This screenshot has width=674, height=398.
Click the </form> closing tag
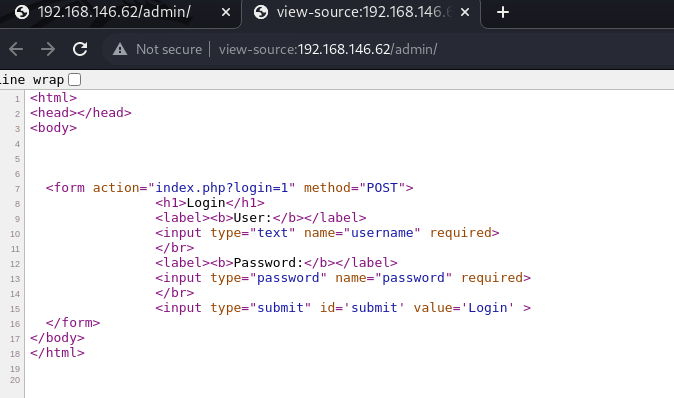click(x=73, y=323)
